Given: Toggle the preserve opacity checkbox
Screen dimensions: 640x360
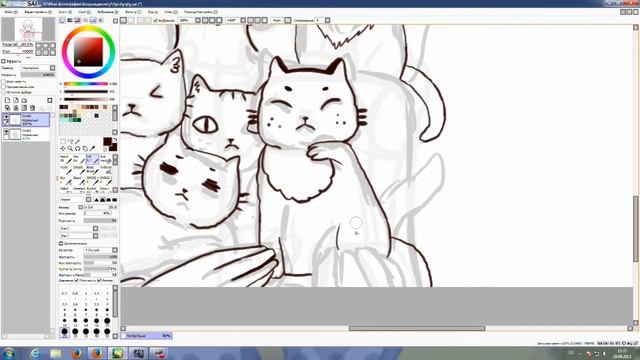Looking at the screenshot, I should 4,82.
